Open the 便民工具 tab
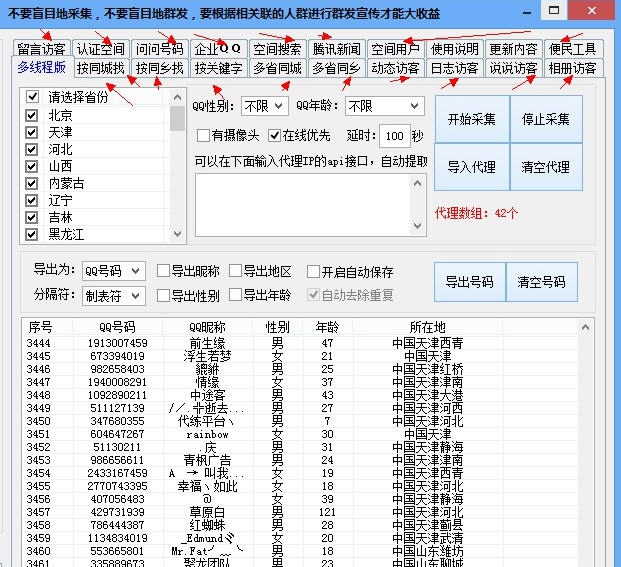Viewport: 621px width, 567px height. (573, 49)
